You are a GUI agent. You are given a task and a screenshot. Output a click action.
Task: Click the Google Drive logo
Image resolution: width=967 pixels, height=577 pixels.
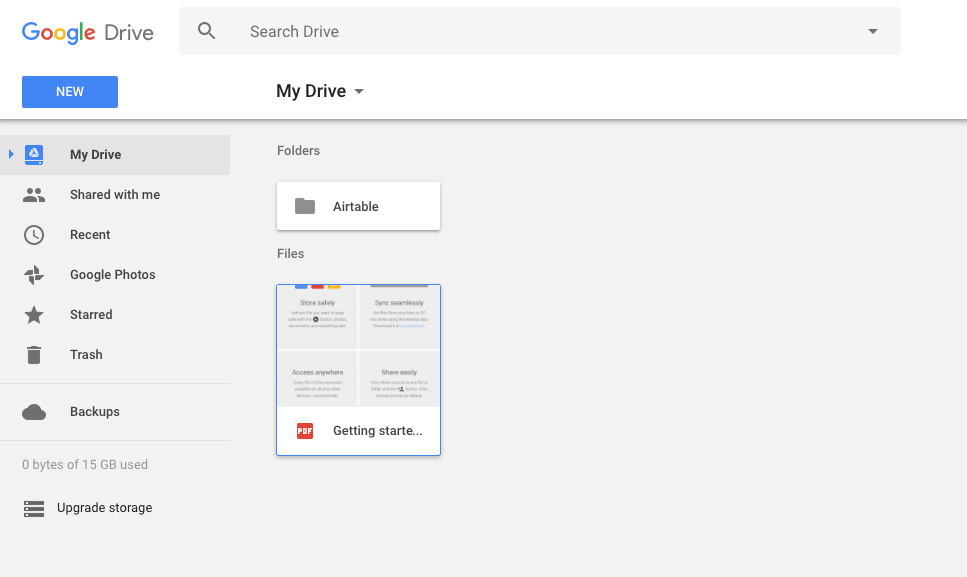[x=88, y=32]
